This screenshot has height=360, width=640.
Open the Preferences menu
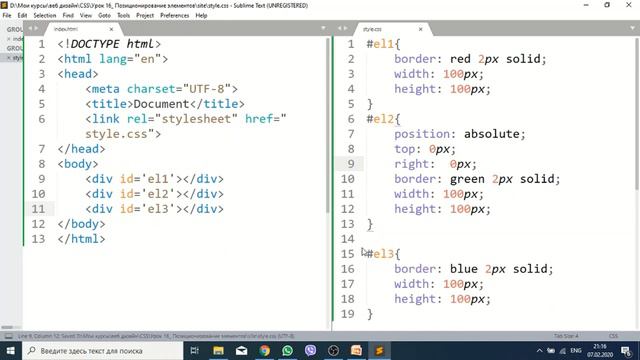tap(174, 16)
